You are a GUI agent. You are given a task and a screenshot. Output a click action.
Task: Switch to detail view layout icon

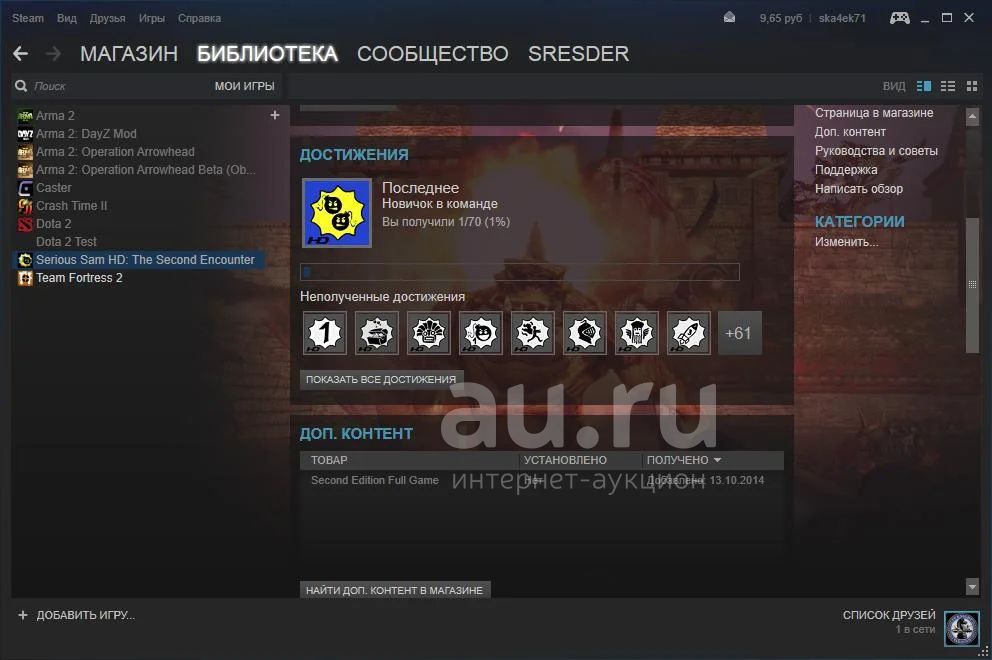(x=924, y=85)
